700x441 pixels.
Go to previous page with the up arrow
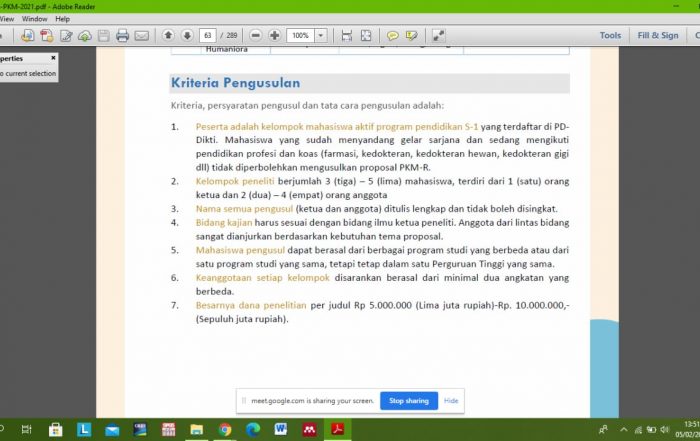[168, 35]
